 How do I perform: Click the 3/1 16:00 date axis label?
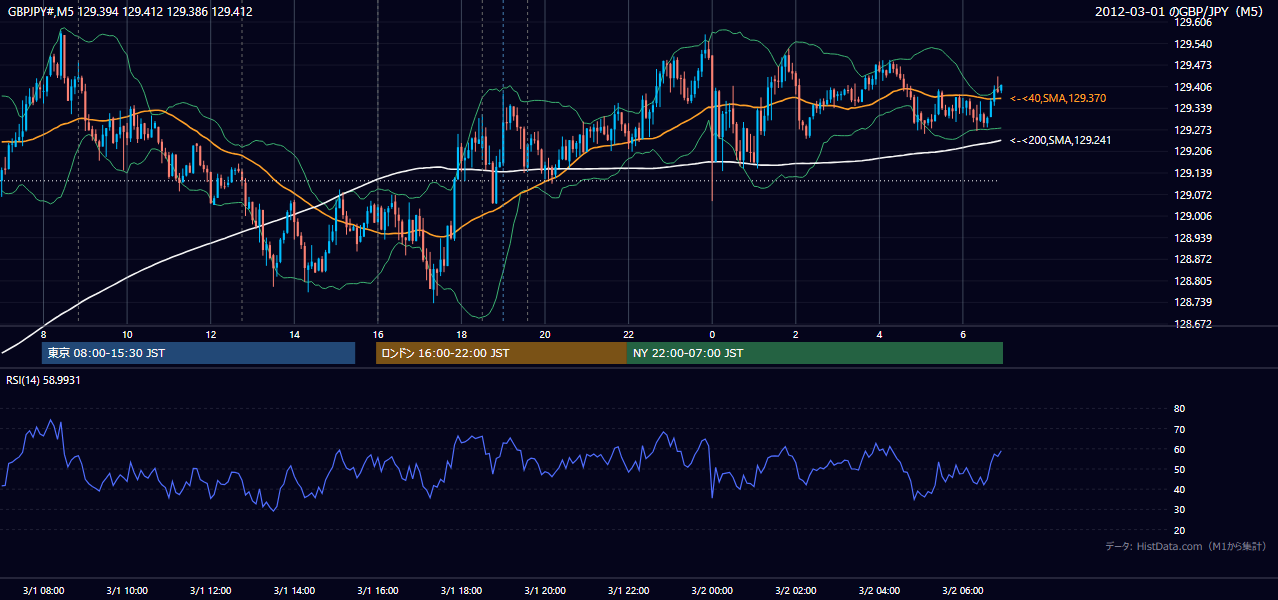click(377, 590)
